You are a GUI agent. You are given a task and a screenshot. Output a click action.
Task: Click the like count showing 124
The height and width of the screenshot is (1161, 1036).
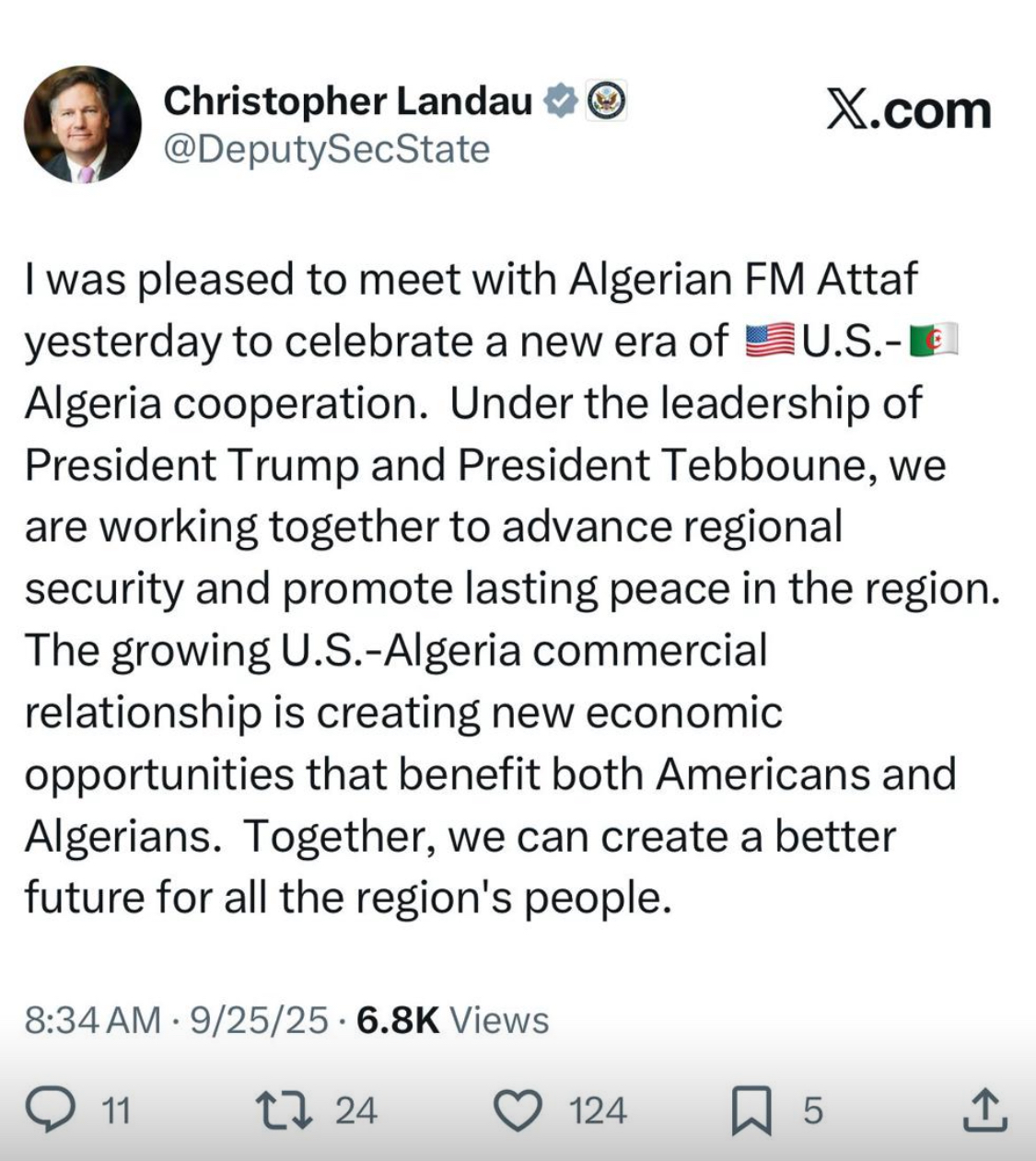(x=598, y=1110)
